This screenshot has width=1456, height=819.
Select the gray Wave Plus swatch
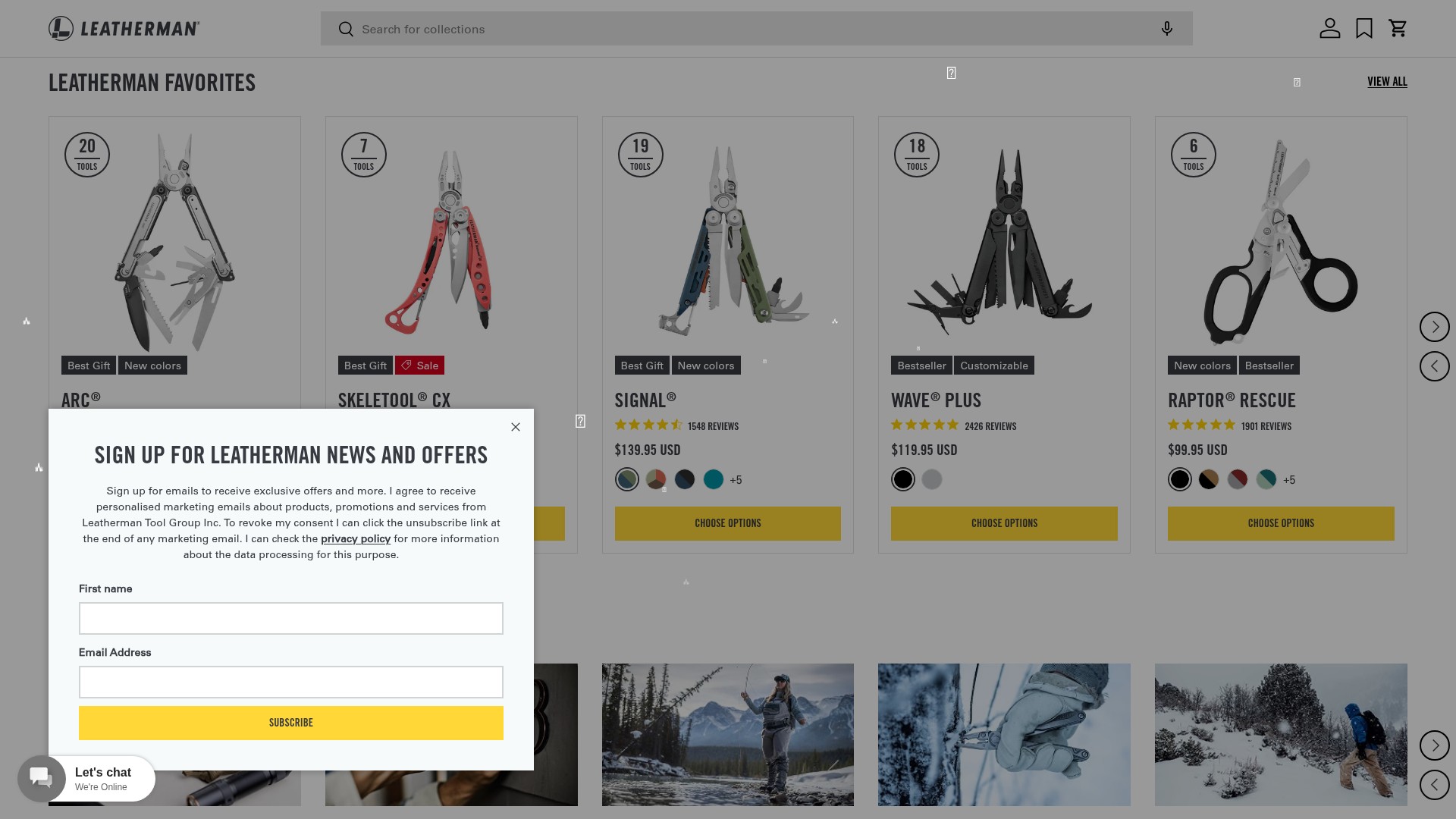932,479
